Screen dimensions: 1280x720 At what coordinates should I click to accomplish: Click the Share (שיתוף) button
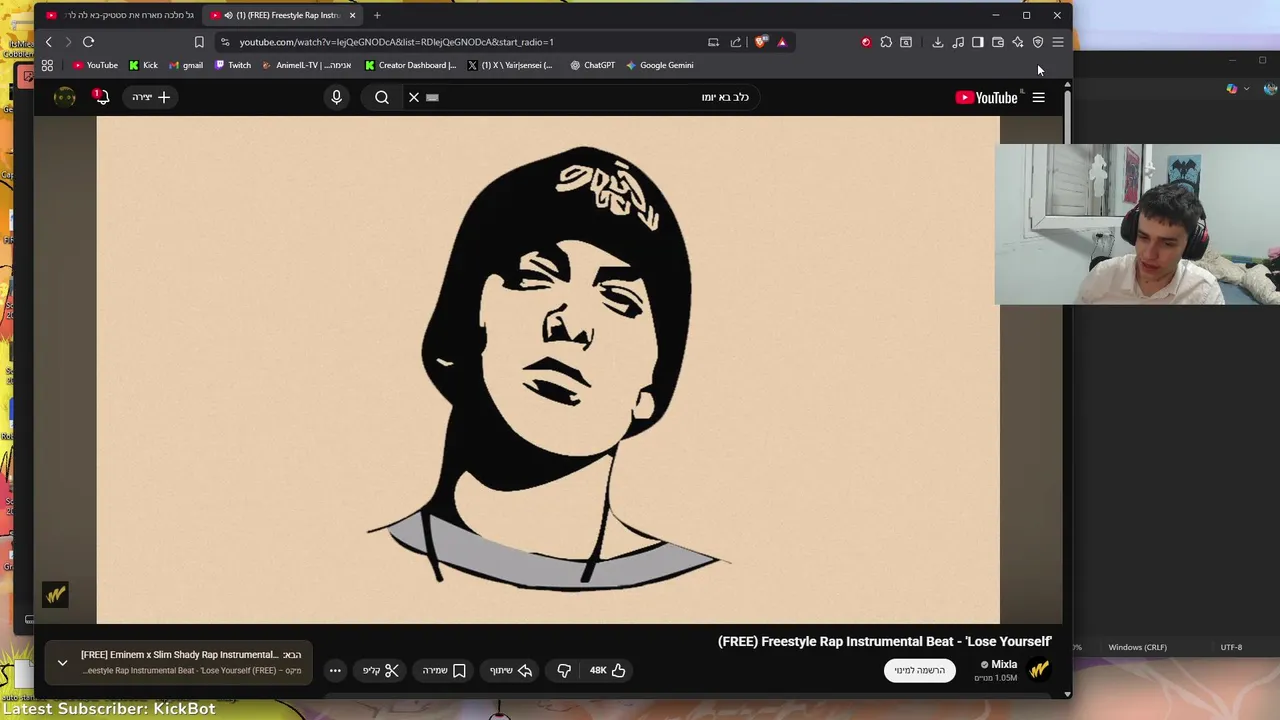pos(510,670)
